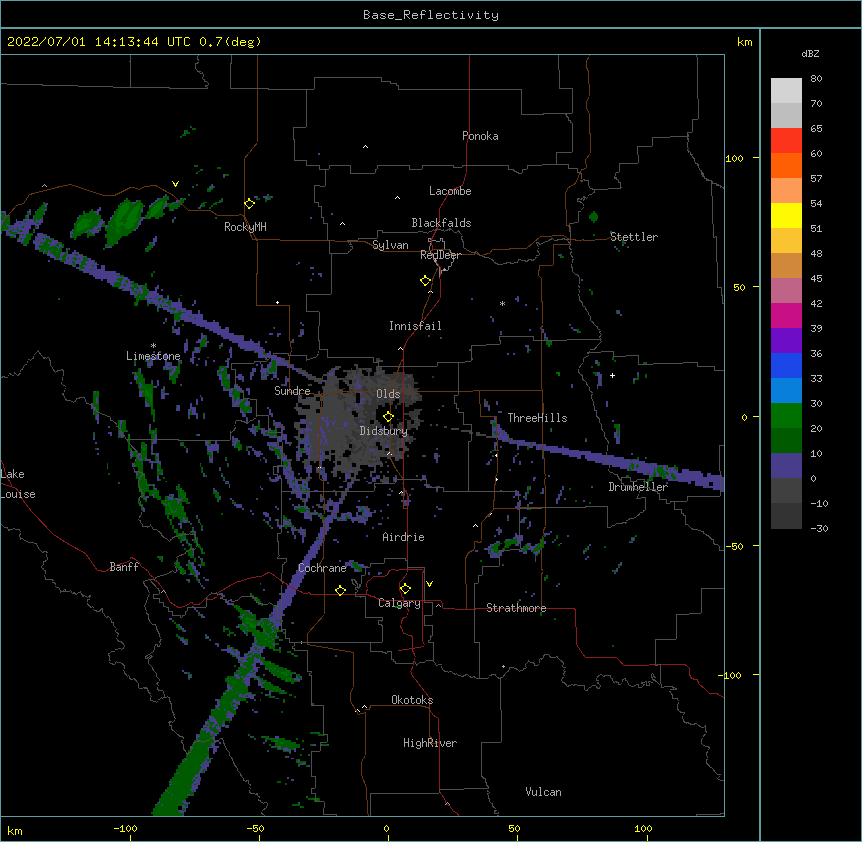Click the ThreeHills label
This screenshot has height=842, width=862.
tap(537, 418)
